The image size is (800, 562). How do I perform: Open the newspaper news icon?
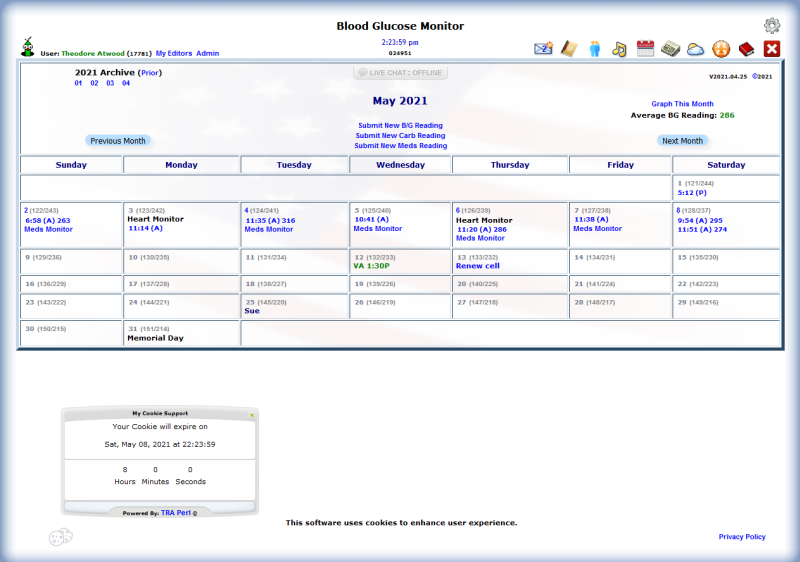pos(670,49)
